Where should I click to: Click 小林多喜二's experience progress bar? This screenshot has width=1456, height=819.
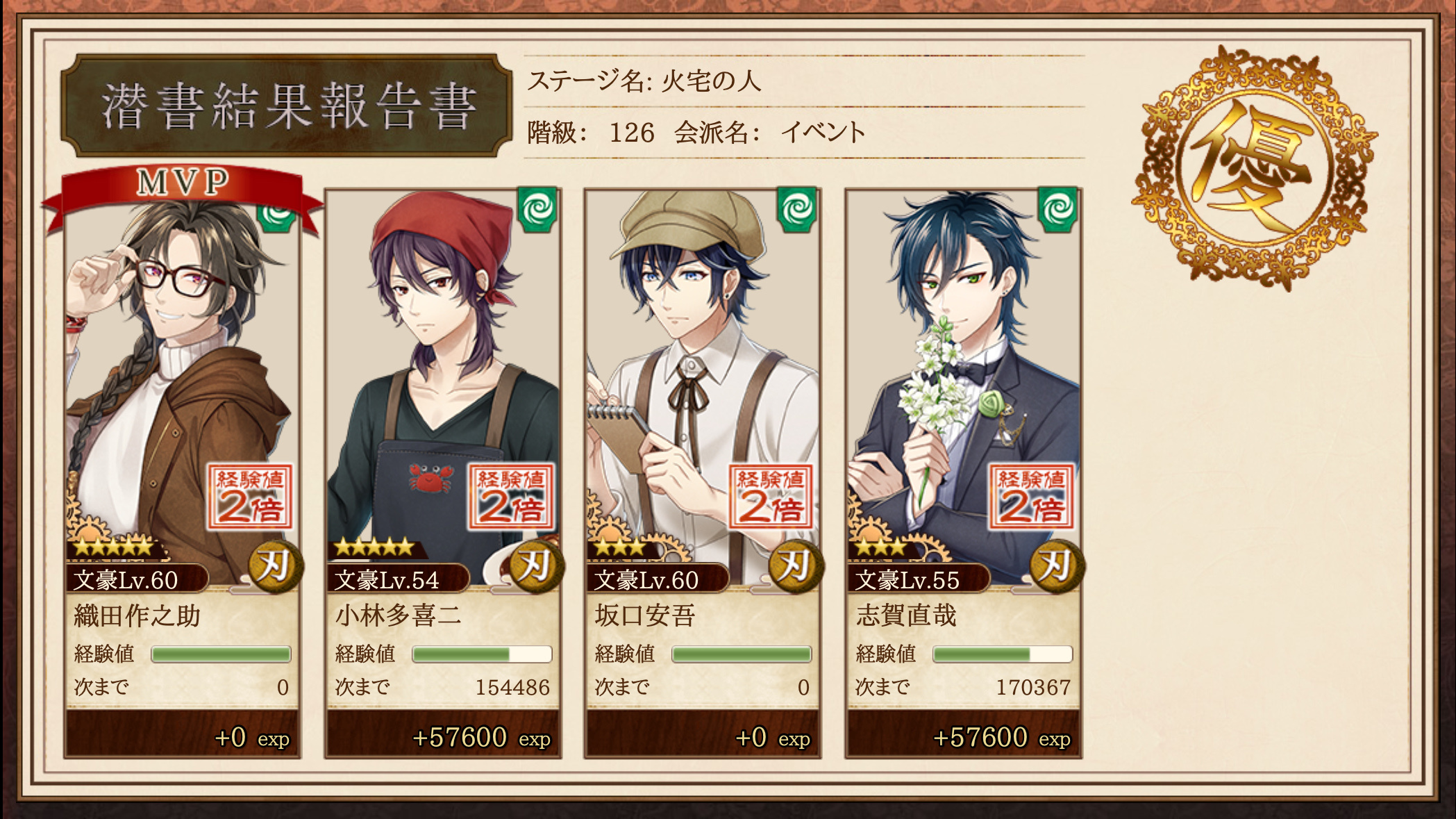pyautogui.click(x=482, y=654)
